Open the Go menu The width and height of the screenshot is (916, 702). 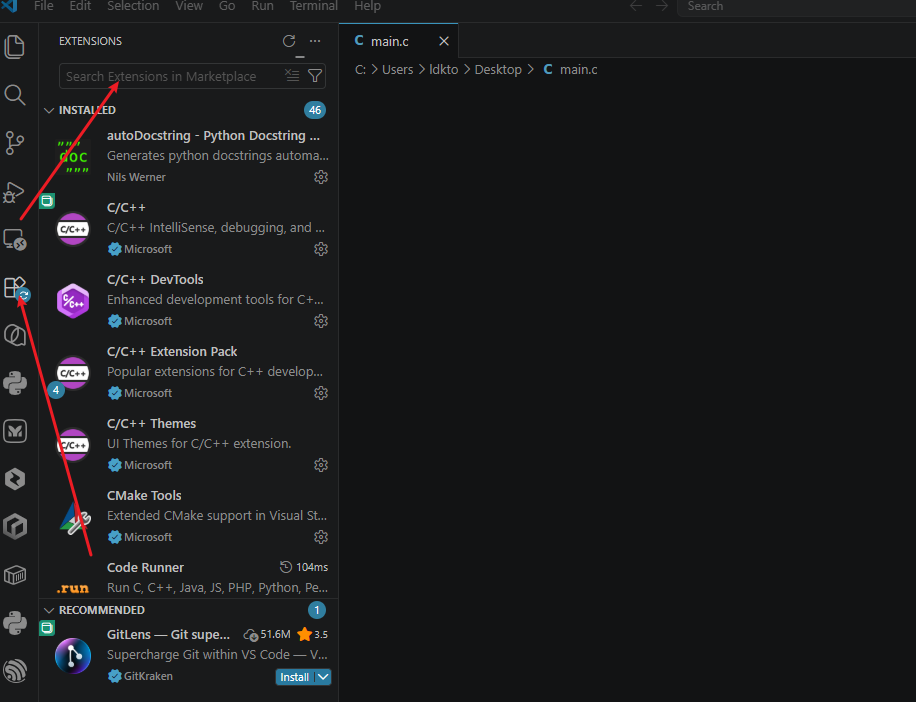coord(227,6)
